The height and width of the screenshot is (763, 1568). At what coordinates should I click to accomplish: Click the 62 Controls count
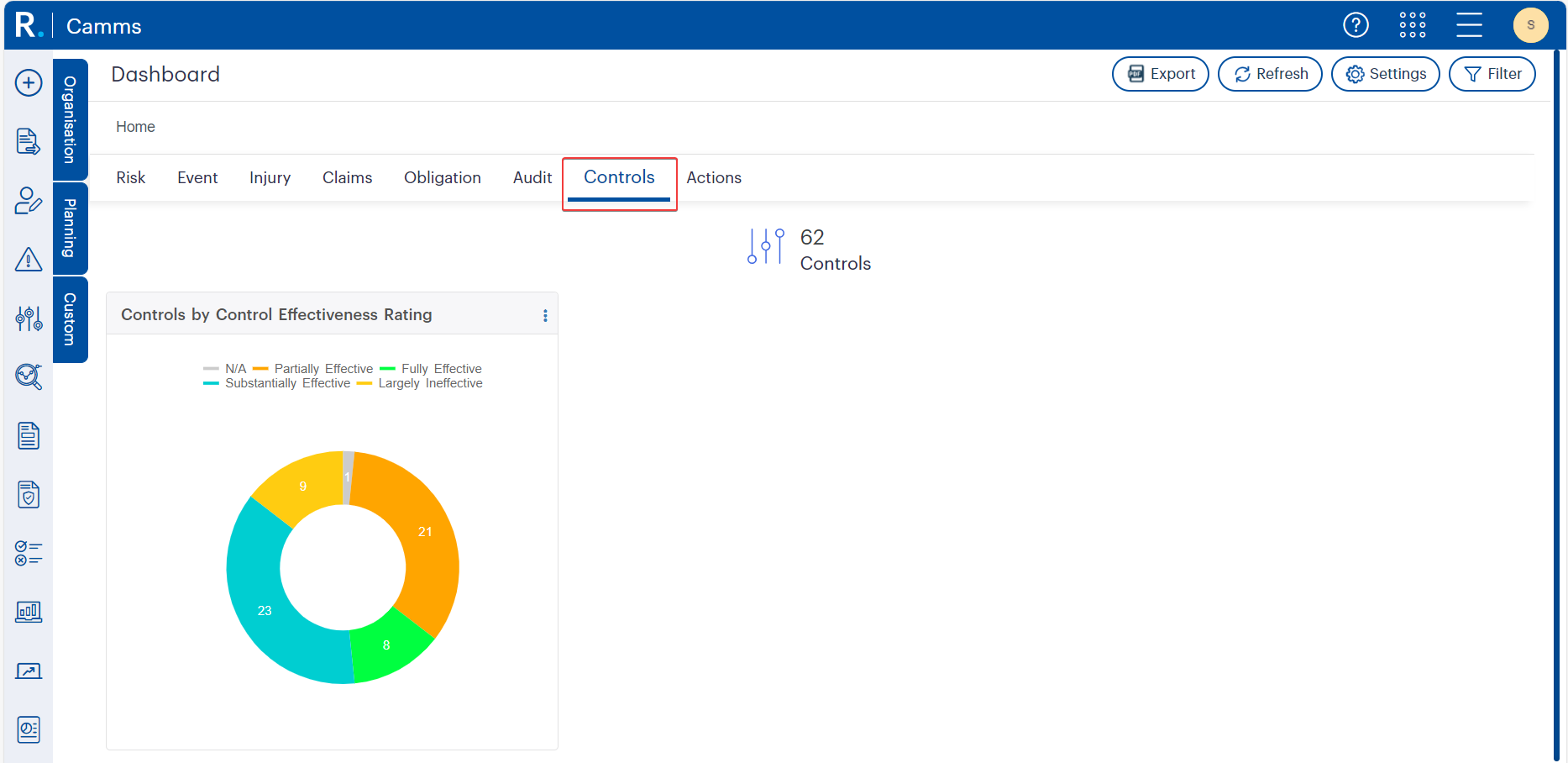pos(835,250)
